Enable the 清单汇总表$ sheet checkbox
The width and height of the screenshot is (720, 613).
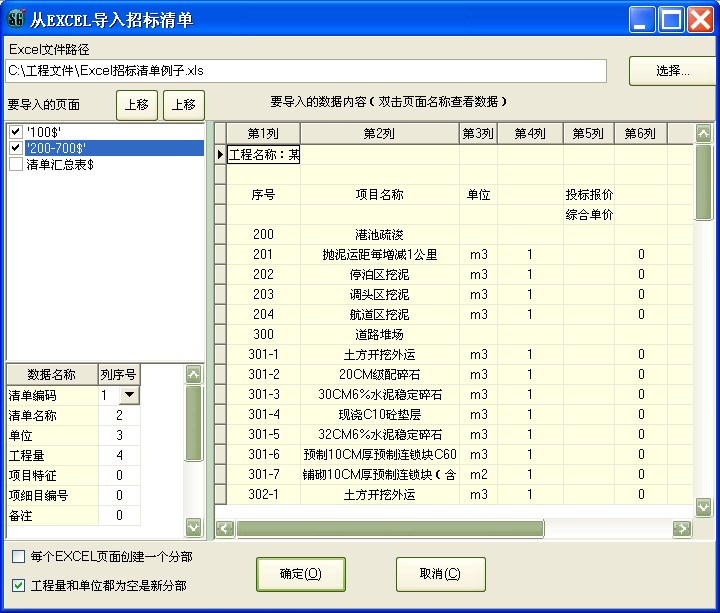pos(15,164)
